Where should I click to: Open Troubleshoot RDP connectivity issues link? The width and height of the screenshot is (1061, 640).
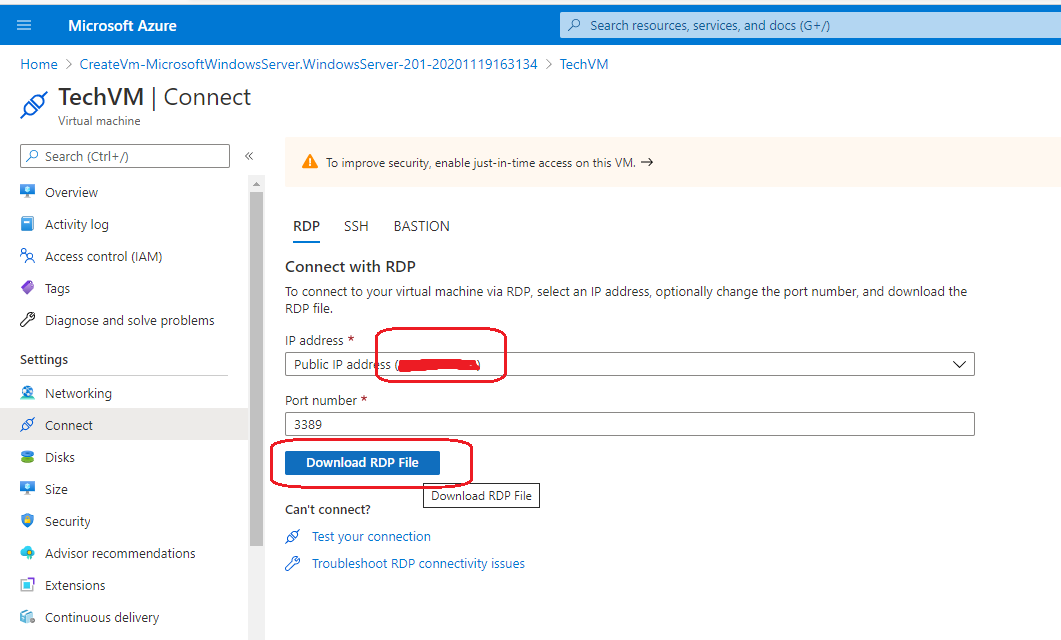418,564
